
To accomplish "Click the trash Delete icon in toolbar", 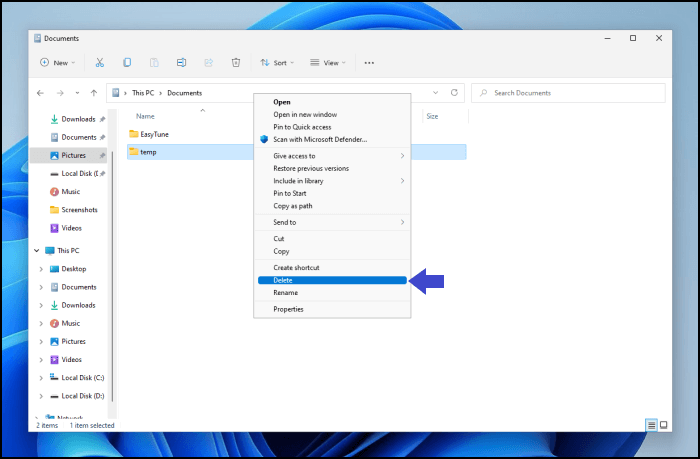I will pos(236,62).
